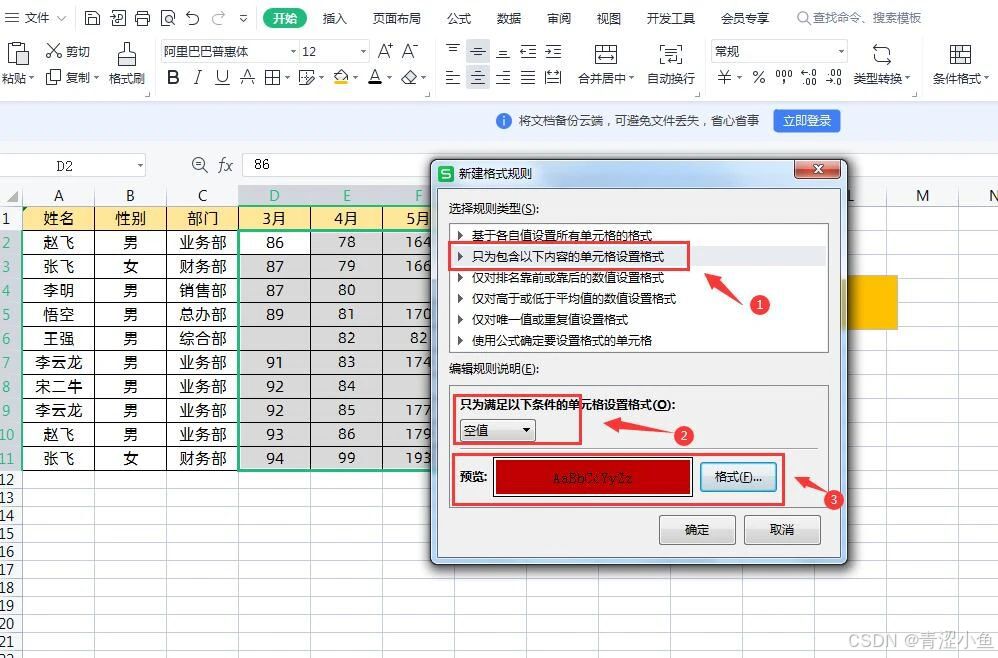Apply the font color A icon
This screenshot has width=998, height=658.
(x=376, y=78)
